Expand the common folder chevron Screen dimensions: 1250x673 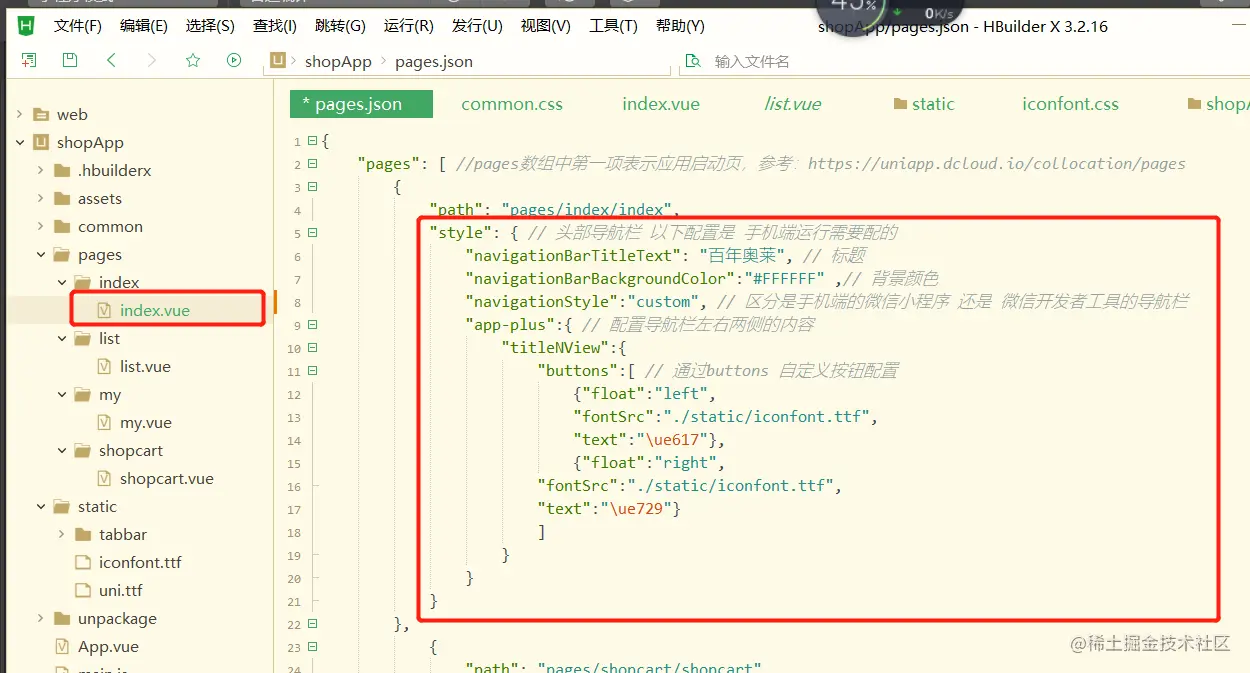pyautogui.click(x=40, y=226)
